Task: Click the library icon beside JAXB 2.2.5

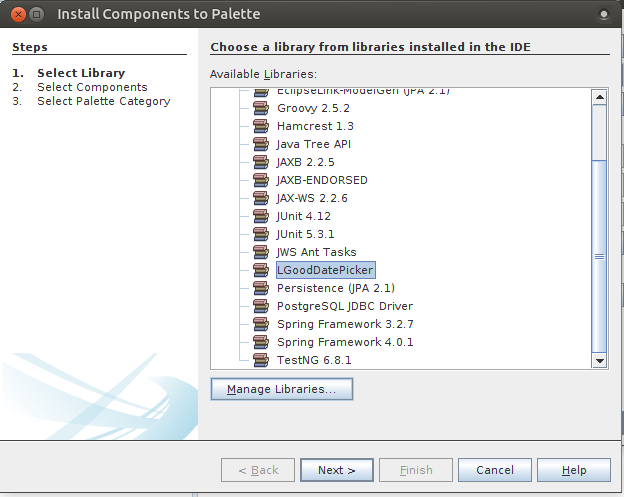Action: [x=261, y=162]
